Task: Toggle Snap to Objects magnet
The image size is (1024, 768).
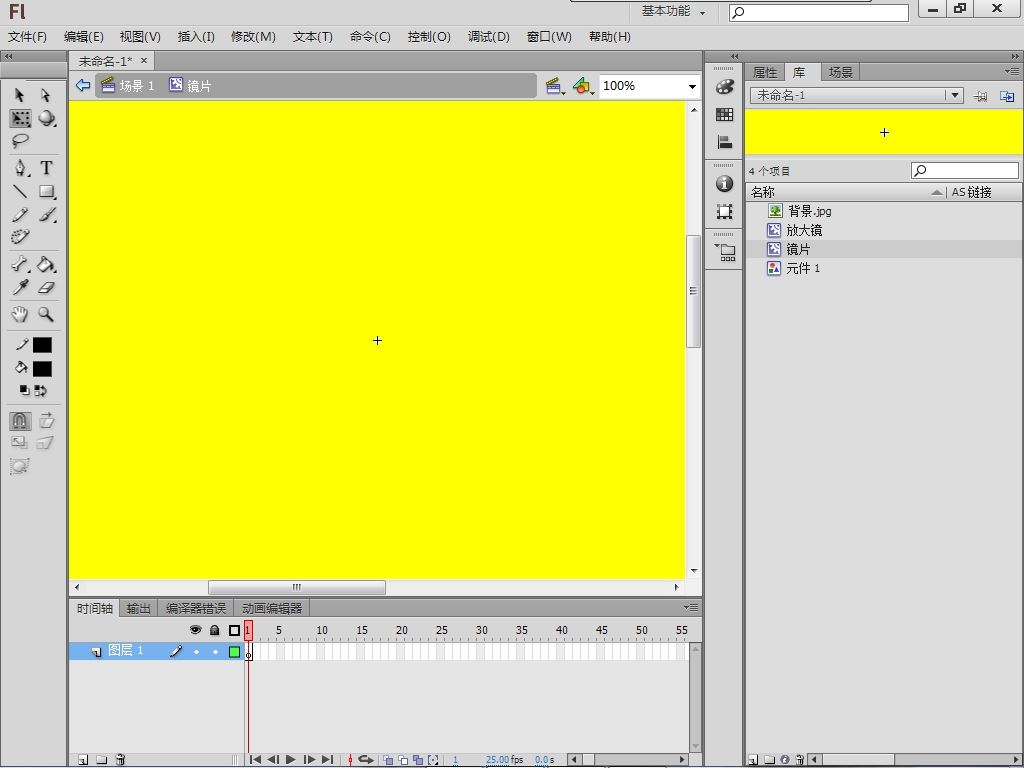Action: tap(20, 421)
